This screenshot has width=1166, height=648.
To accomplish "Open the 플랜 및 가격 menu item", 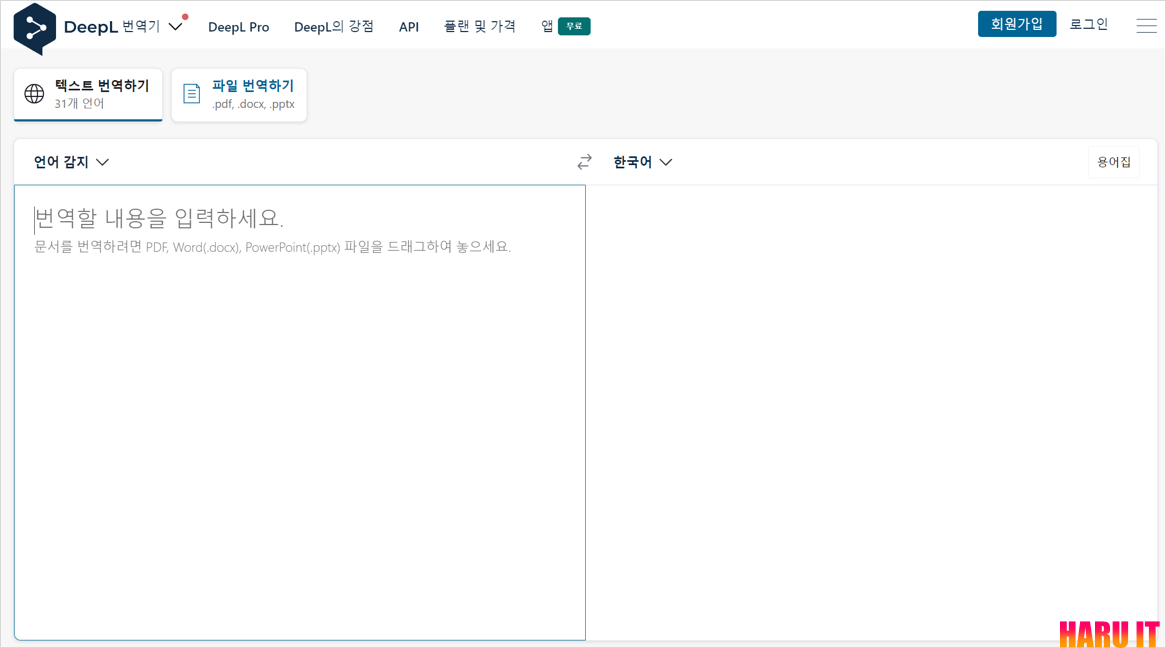I will click(x=479, y=27).
